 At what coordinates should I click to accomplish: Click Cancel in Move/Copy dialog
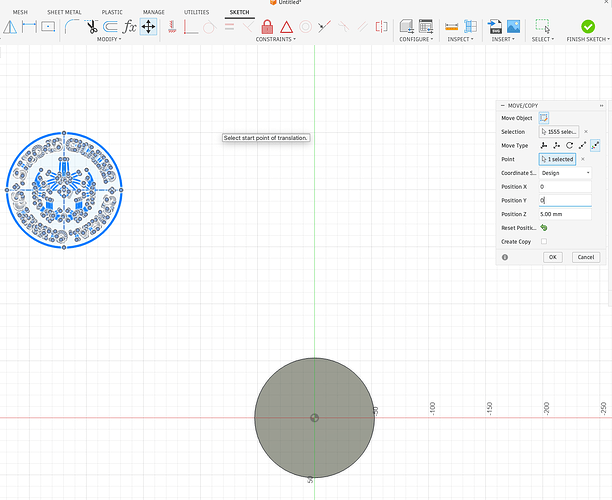(x=586, y=257)
